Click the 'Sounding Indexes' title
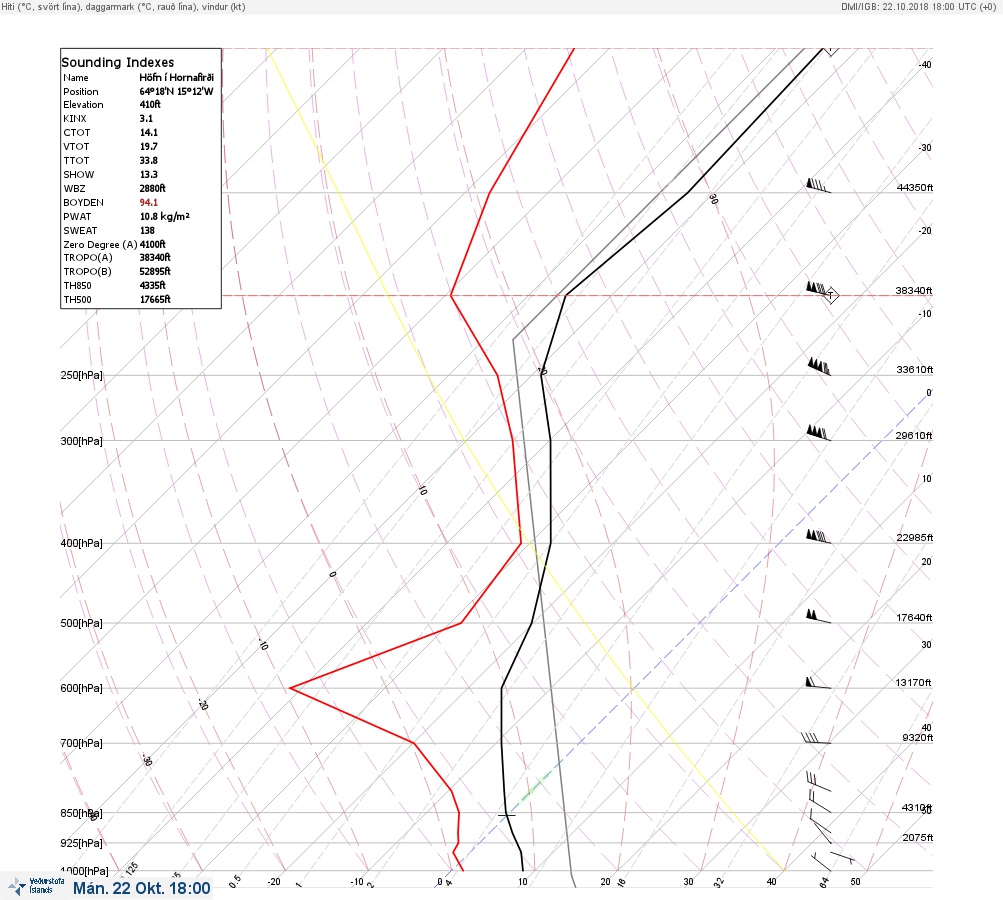1003x900 pixels. pyautogui.click(x=118, y=62)
